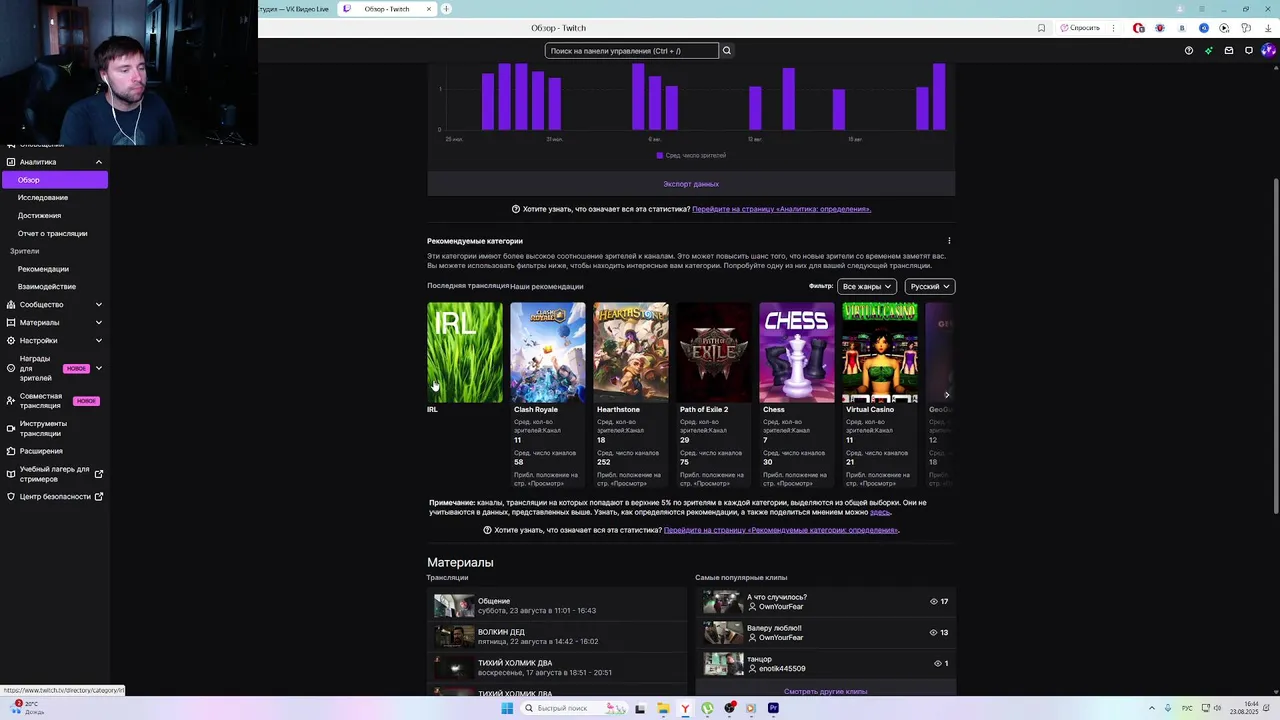Screen dimensions: 1280x720
Task: Expand the Награды для зрителей chevron
Action: click(98, 368)
